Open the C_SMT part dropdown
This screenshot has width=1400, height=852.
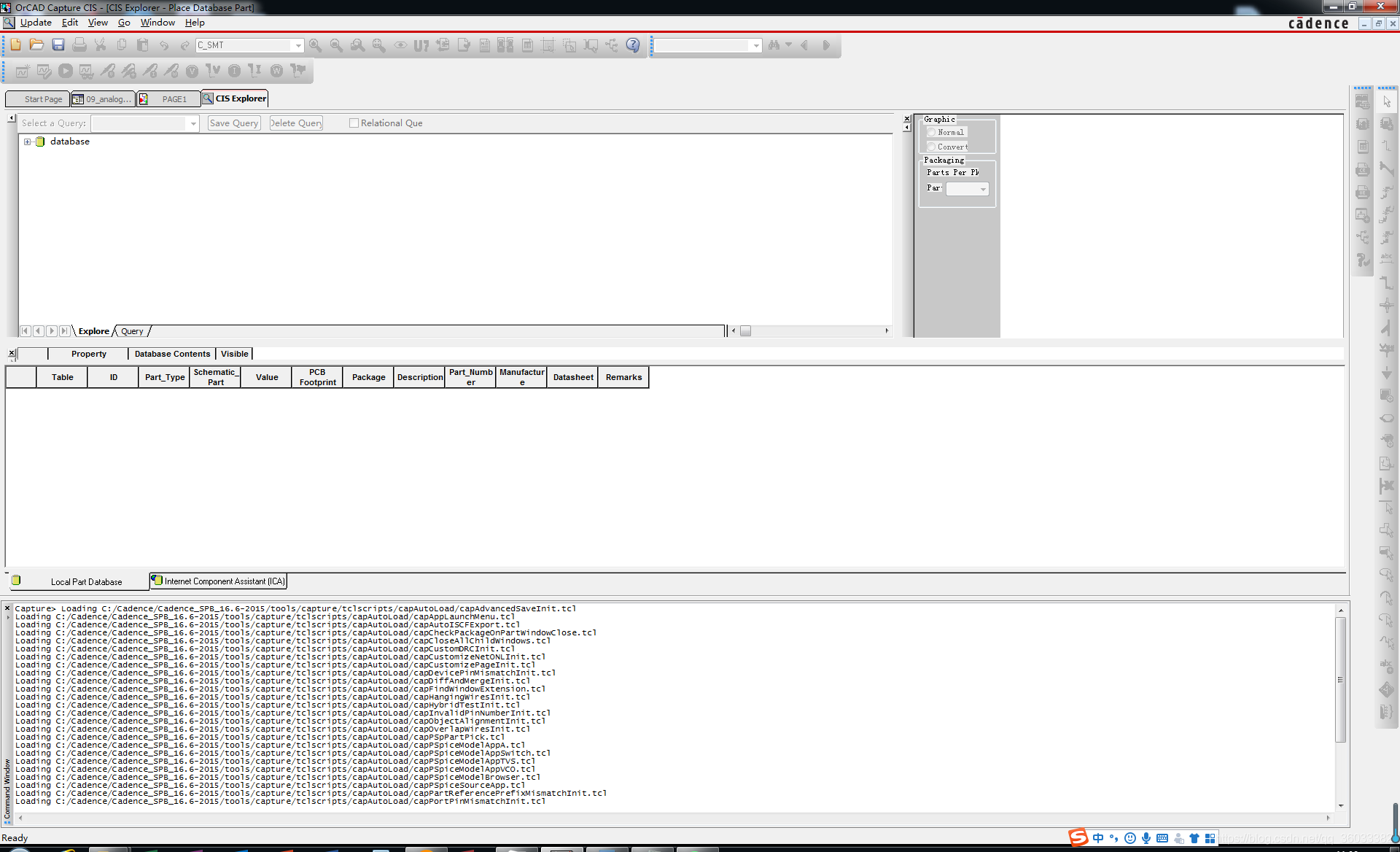[x=298, y=45]
